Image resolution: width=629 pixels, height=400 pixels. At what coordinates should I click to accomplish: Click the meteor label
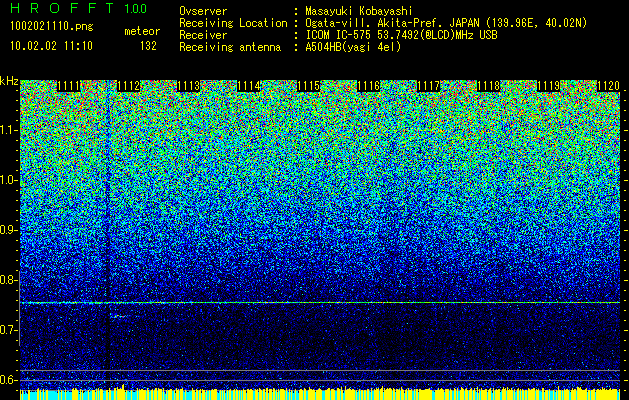pos(142,31)
